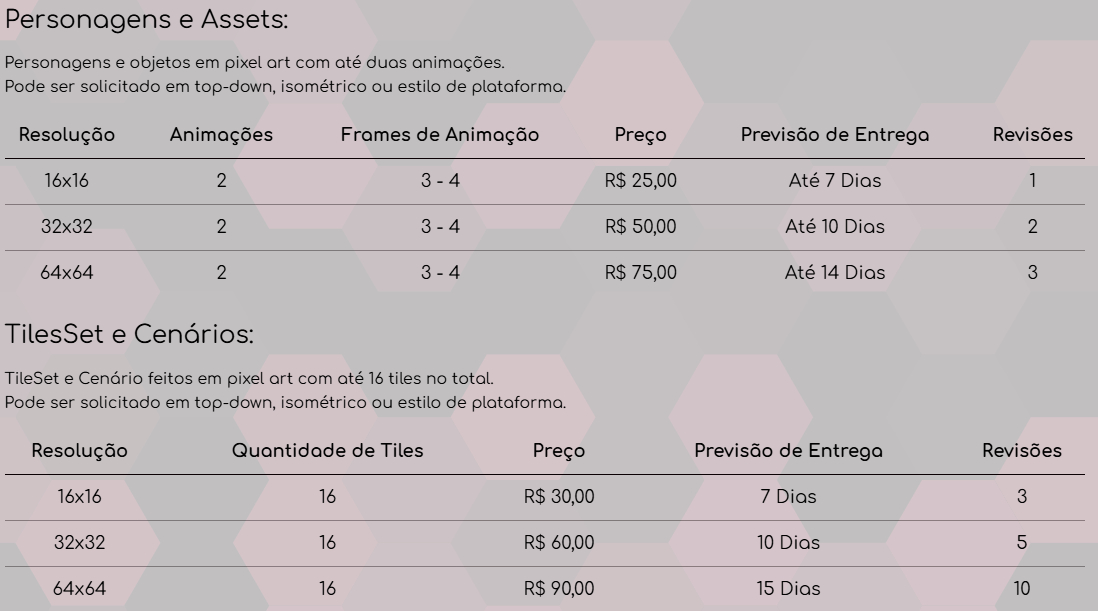Screen dimensions: 1098x611
Task: Select the R$ 50,00 price cell
Action: point(641,227)
